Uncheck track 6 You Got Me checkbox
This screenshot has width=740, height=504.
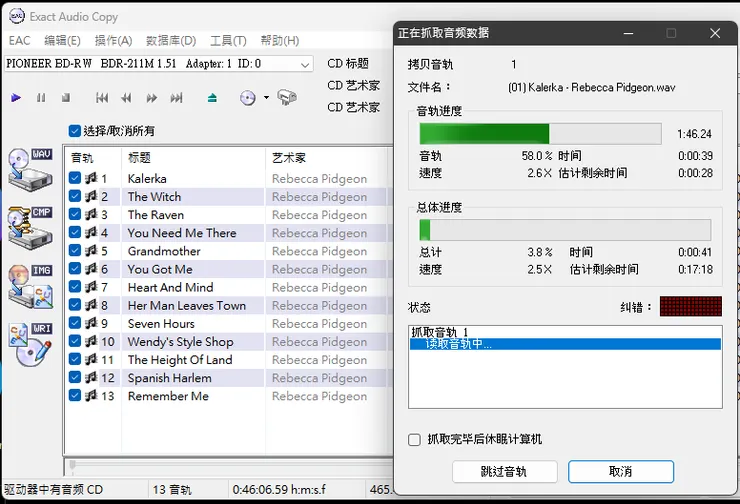(75, 269)
